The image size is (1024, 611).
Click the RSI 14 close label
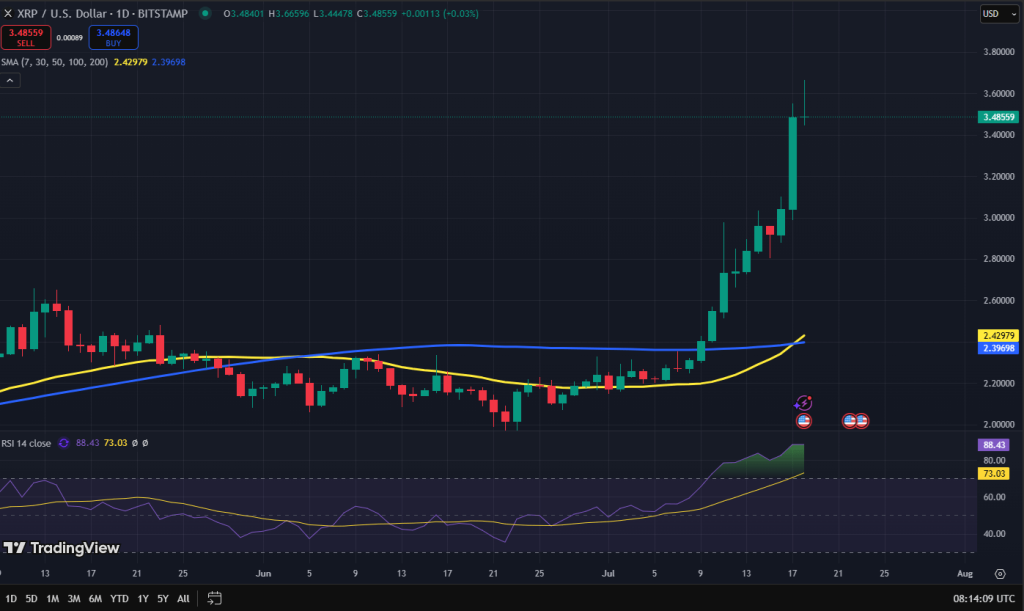pos(26,443)
